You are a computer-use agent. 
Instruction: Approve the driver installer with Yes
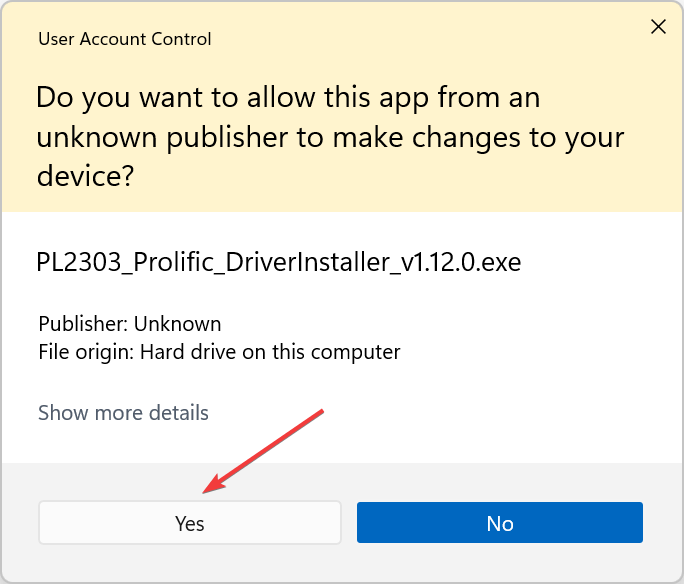(190, 523)
